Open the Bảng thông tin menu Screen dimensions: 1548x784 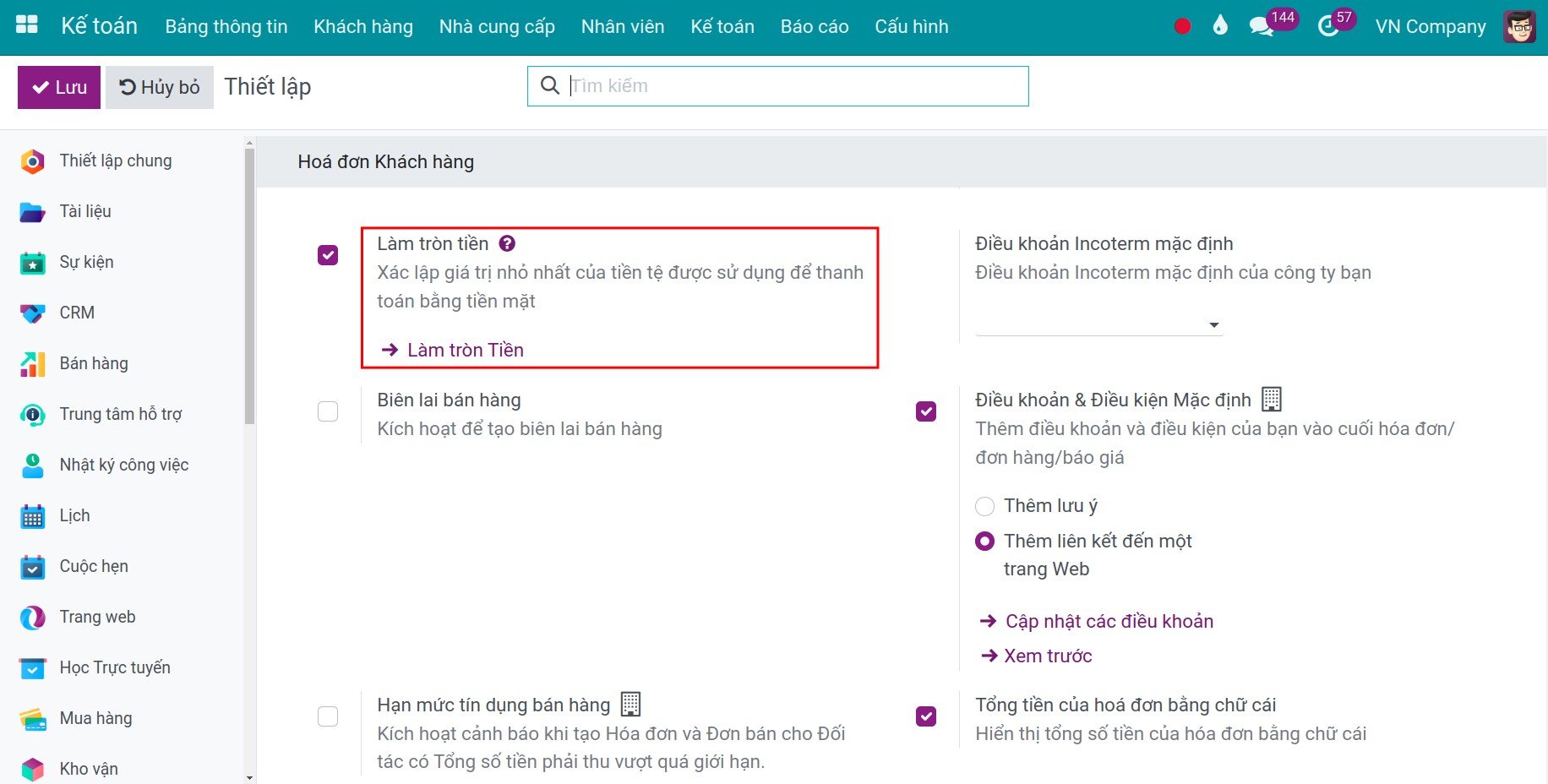click(x=226, y=26)
